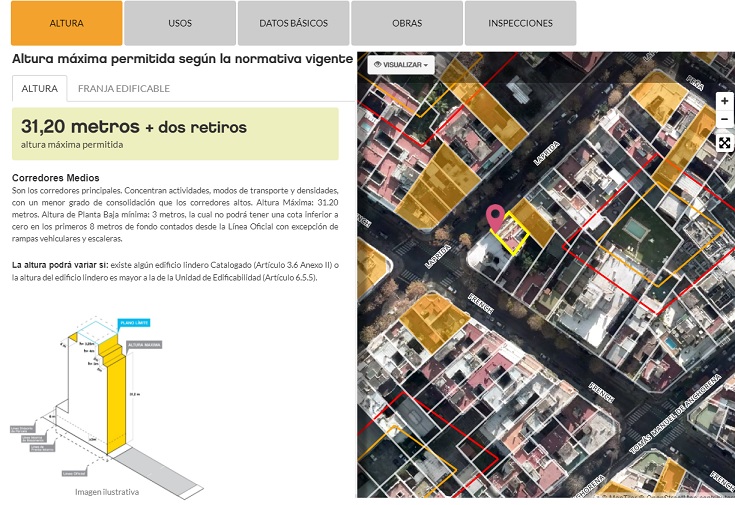Click the pink location pin marker

(x=494, y=215)
